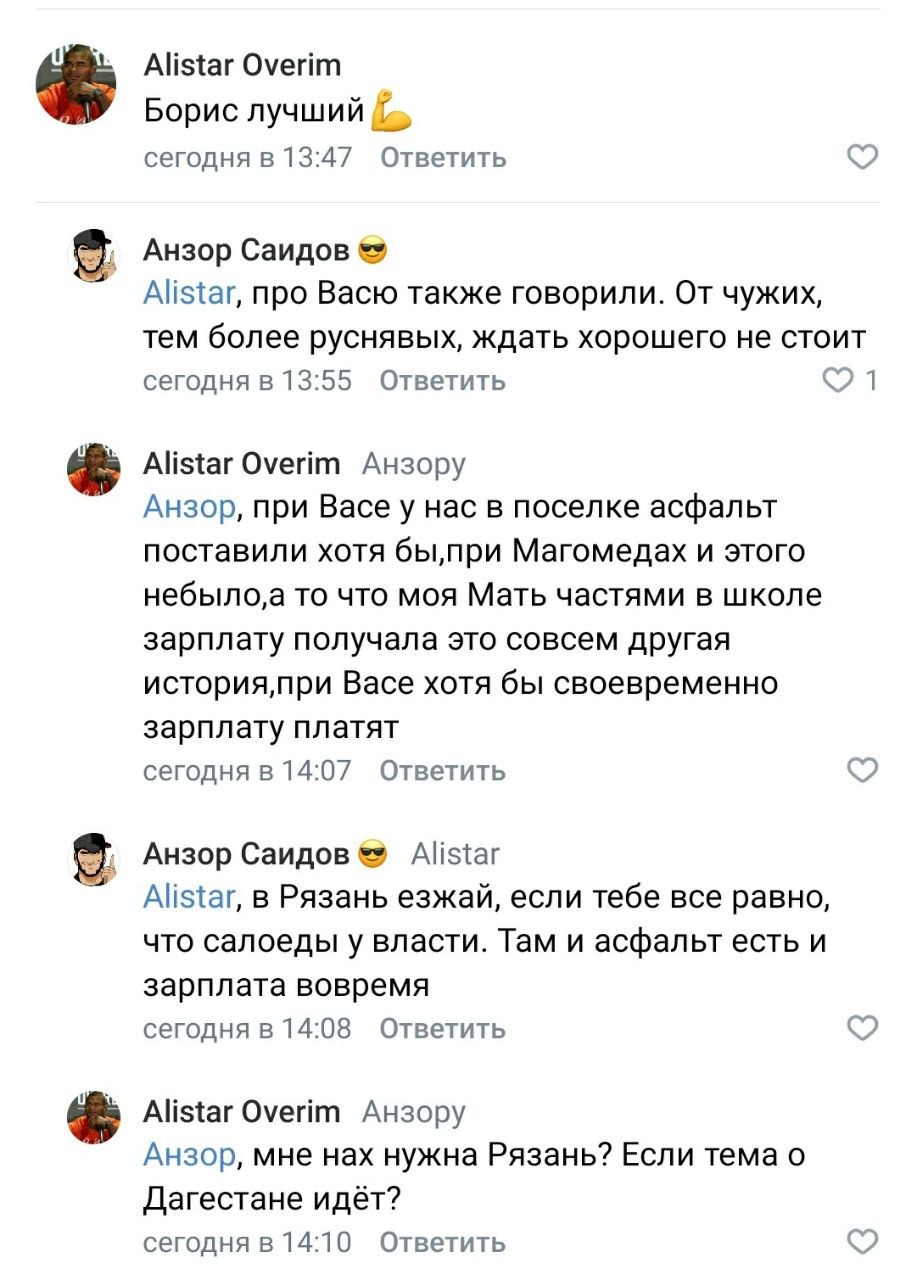Click the timestamp "сегодня в 14:10"

click(x=248, y=1243)
